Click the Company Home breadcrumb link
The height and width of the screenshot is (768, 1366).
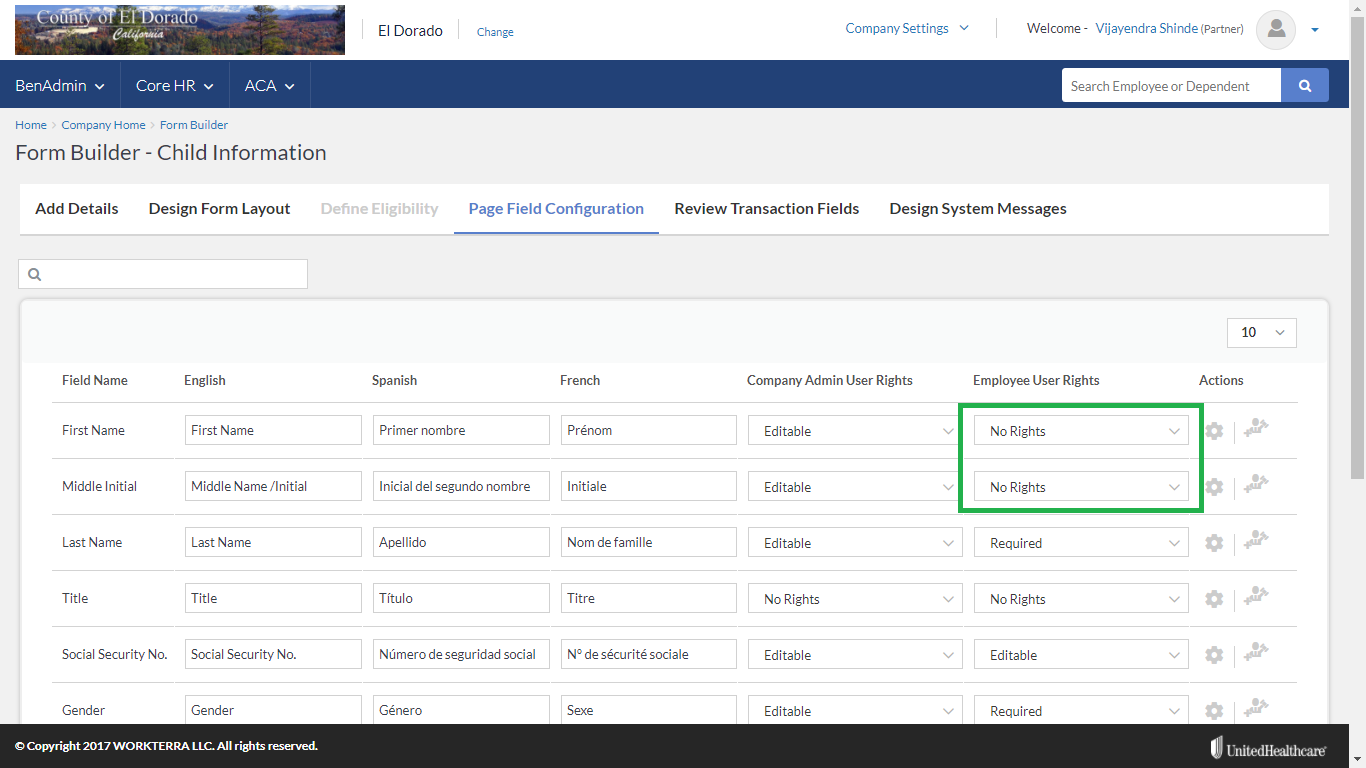pyautogui.click(x=103, y=125)
